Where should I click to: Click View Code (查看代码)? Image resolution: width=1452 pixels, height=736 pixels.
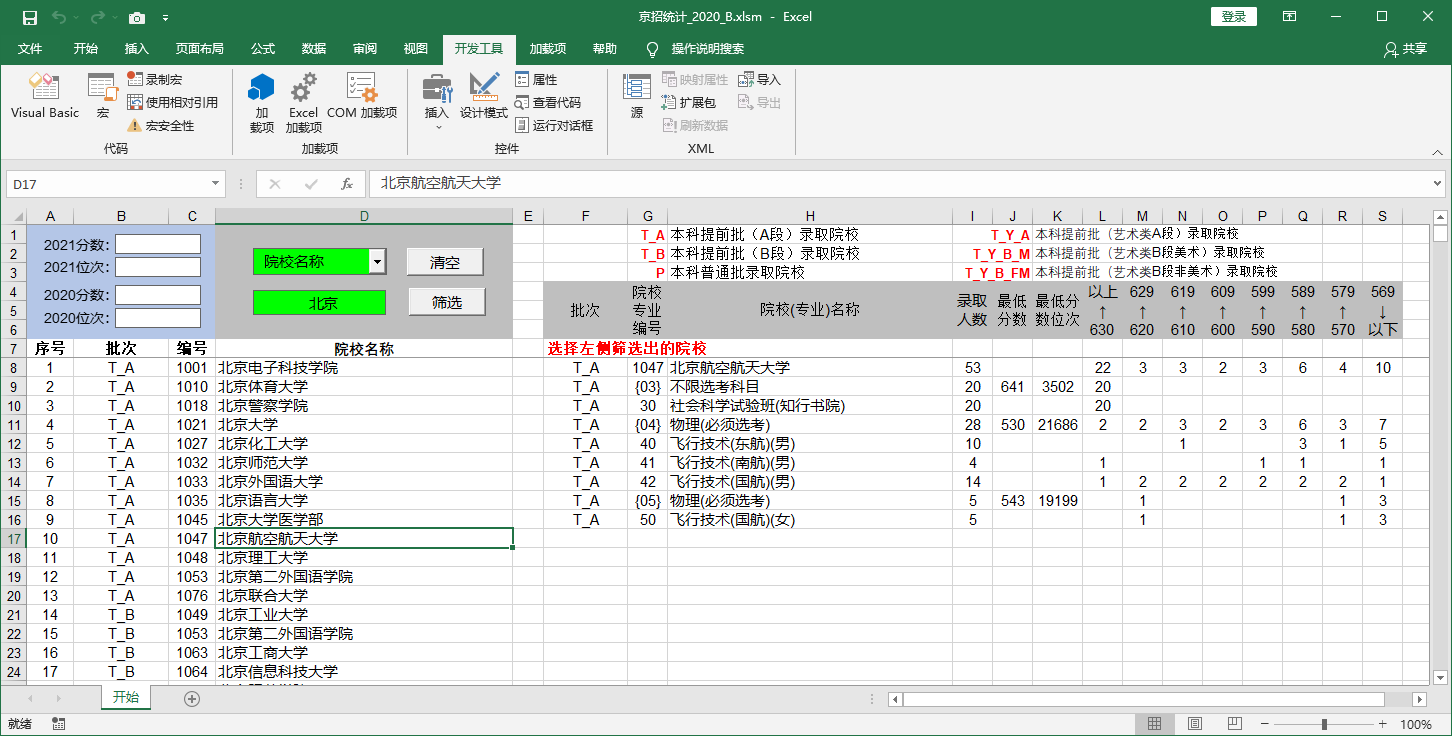[547, 102]
